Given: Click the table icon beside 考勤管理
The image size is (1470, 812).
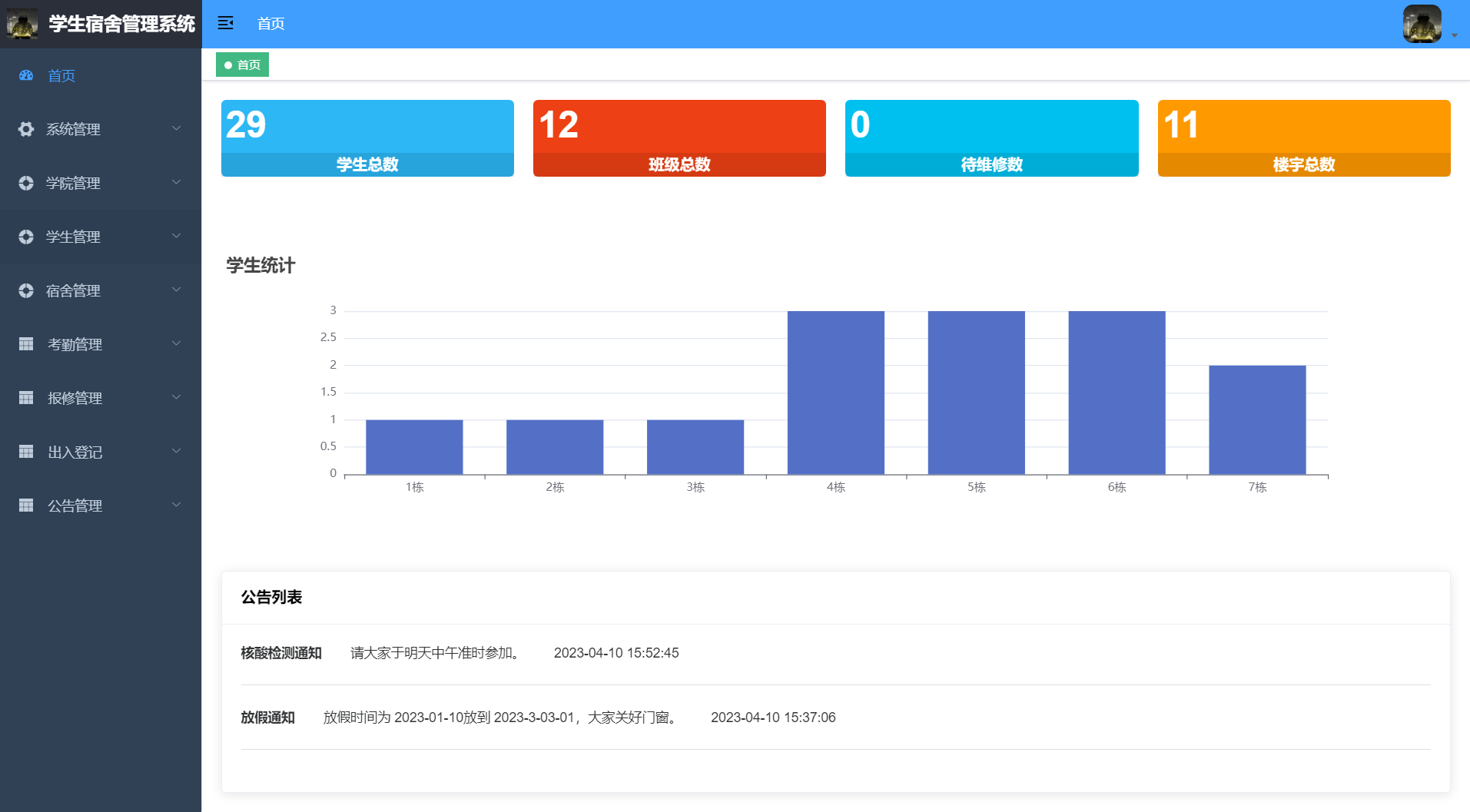Looking at the screenshot, I should [26, 344].
